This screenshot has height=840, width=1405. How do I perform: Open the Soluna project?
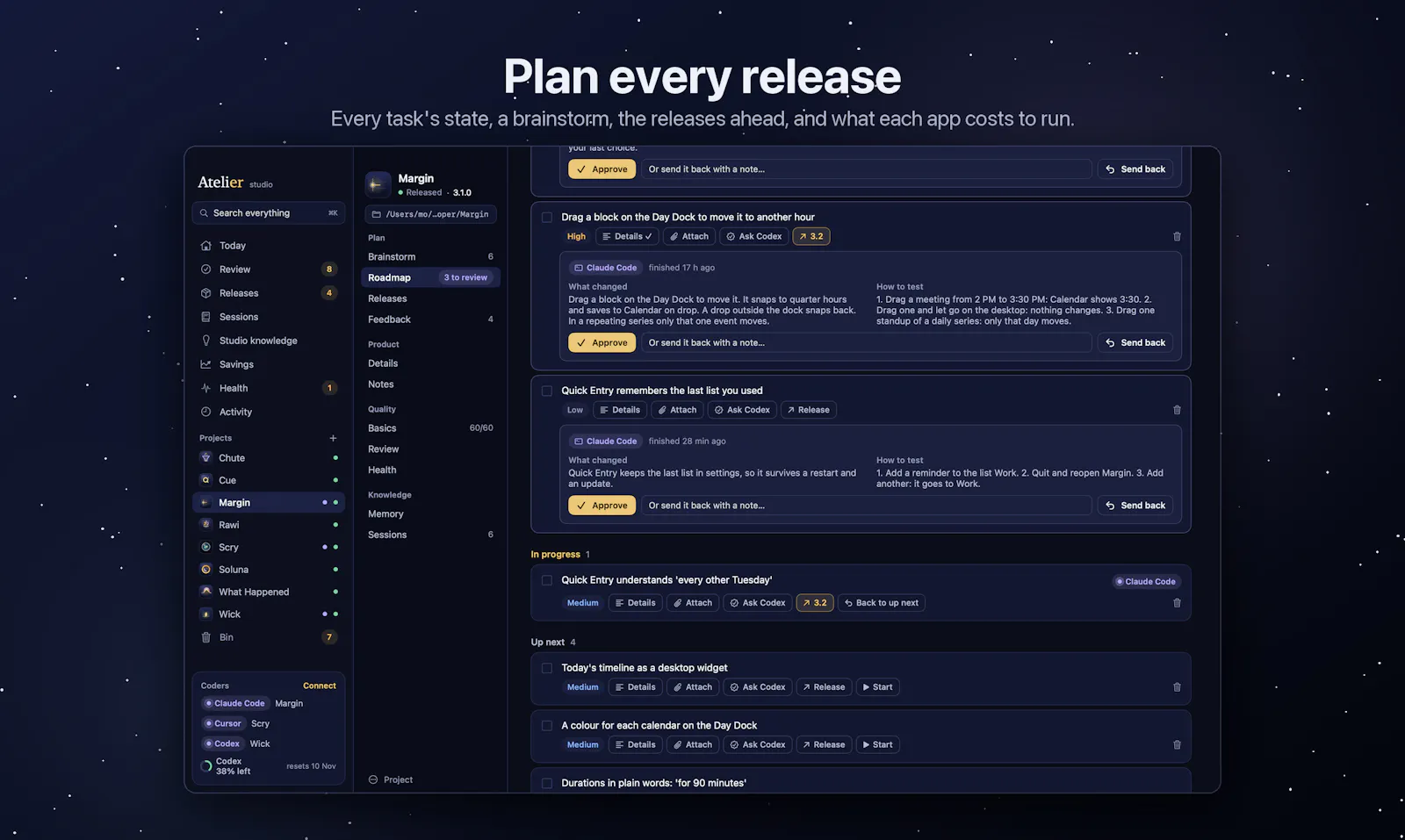click(x=268, y=570)
